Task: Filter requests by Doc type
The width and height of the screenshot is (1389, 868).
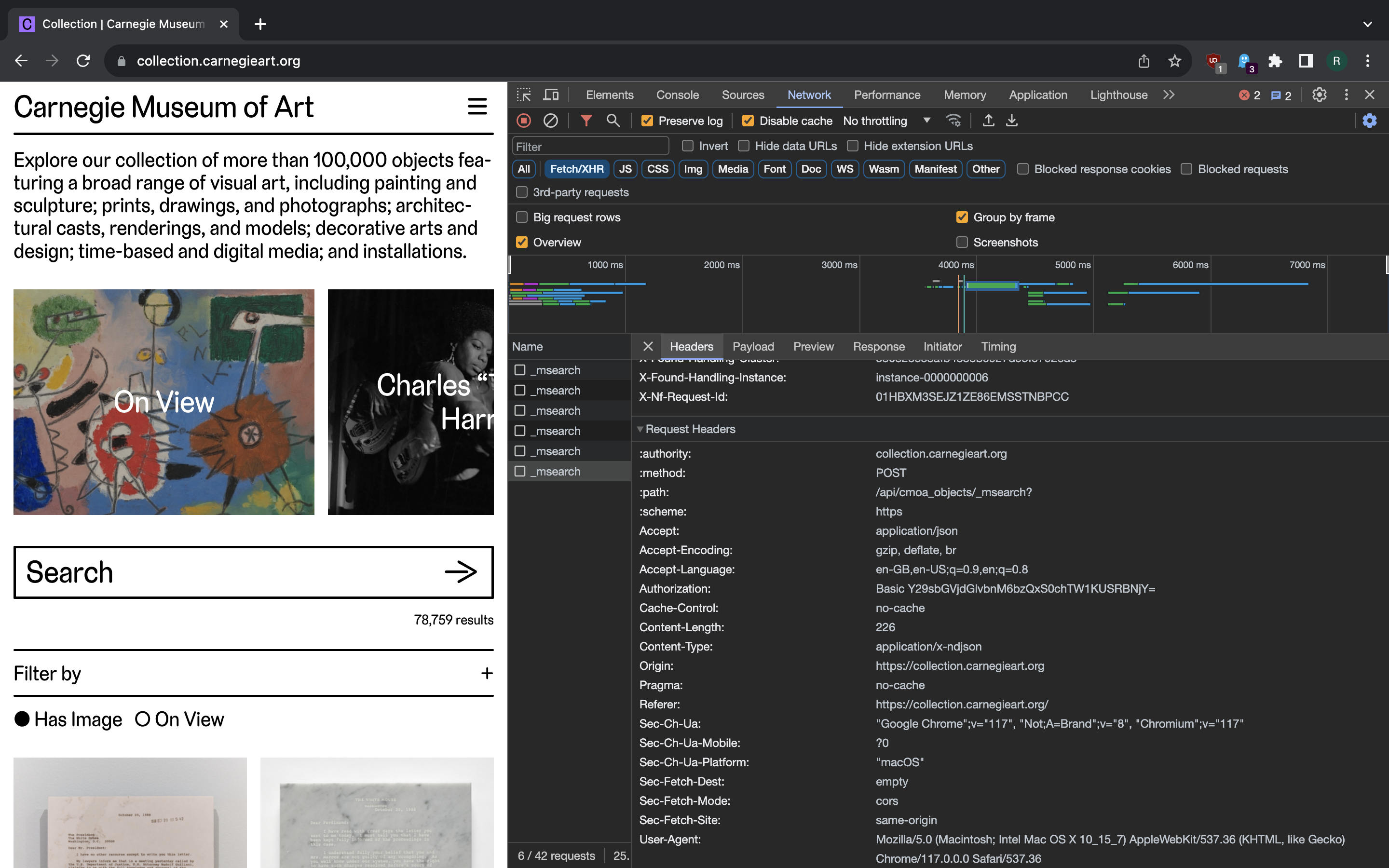Action: coord(811,169)
